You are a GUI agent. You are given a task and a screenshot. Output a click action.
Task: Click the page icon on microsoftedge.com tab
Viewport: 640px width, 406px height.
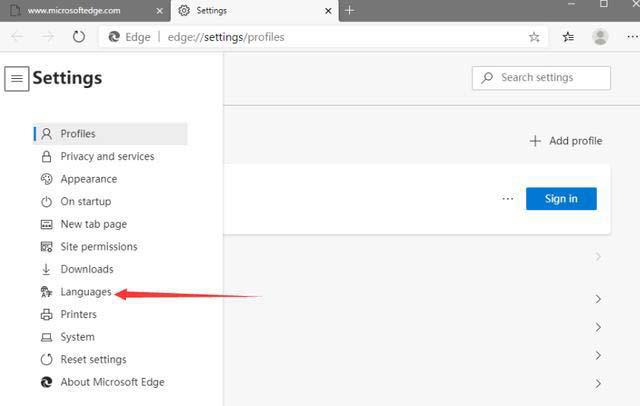coord(15,11)
